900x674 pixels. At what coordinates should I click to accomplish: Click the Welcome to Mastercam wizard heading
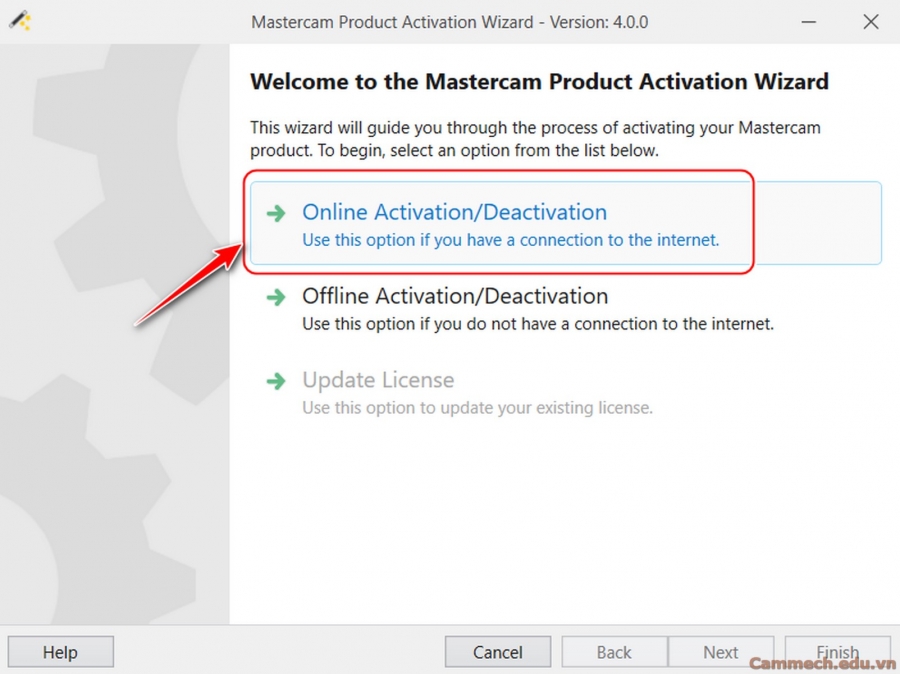tap(539, 81)
